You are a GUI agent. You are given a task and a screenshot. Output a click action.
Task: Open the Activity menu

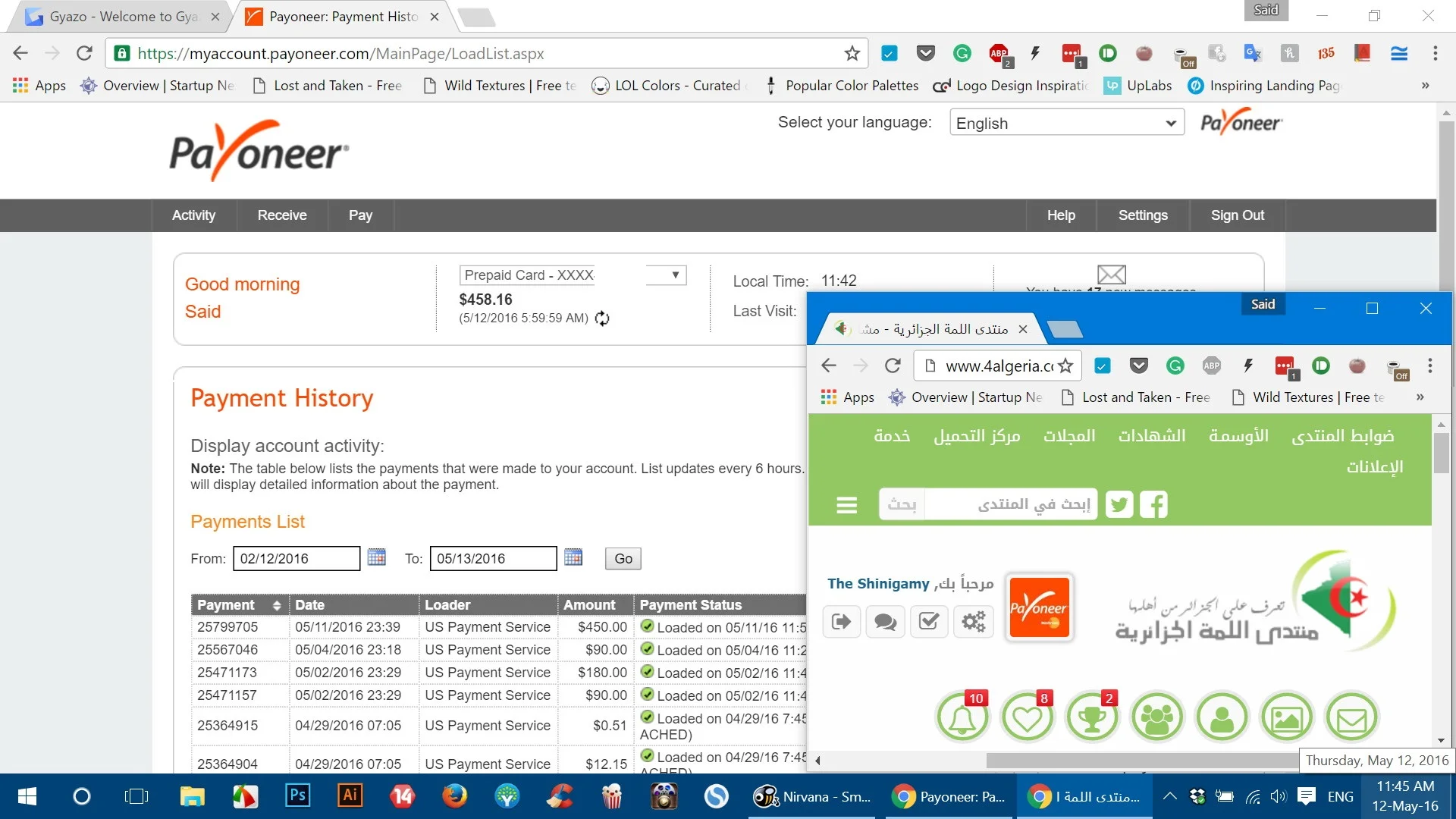coord(193,215)
